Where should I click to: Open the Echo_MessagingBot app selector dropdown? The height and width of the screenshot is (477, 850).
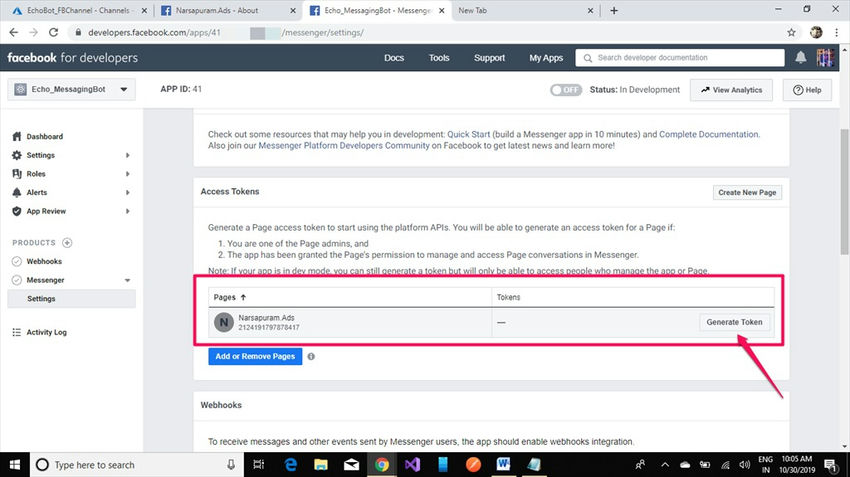click(x=72, y=89)
